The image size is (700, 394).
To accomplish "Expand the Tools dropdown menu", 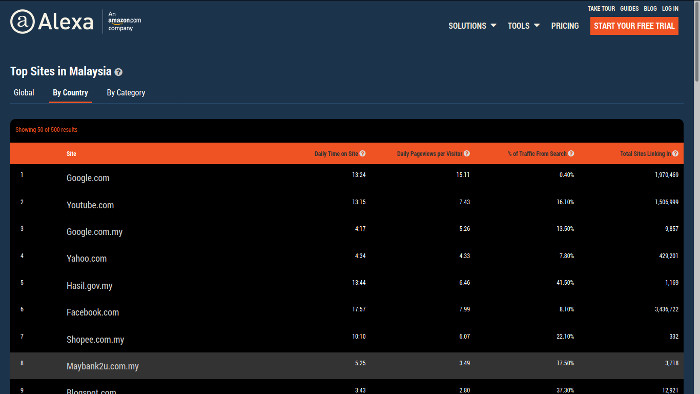I will pyautogui.click(x=524, y=26).
